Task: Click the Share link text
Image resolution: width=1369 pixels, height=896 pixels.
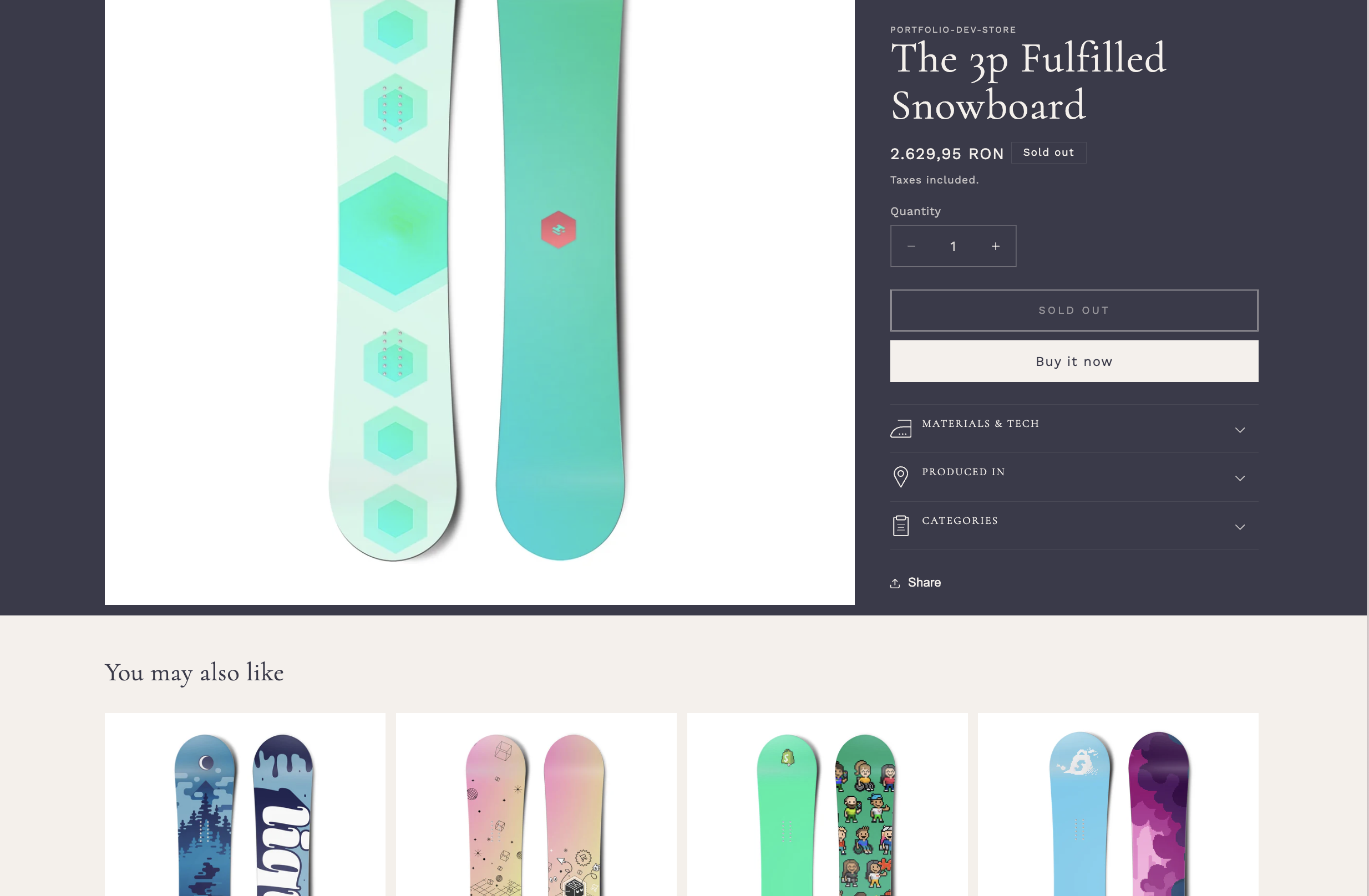Action: [x=924, y=583]
